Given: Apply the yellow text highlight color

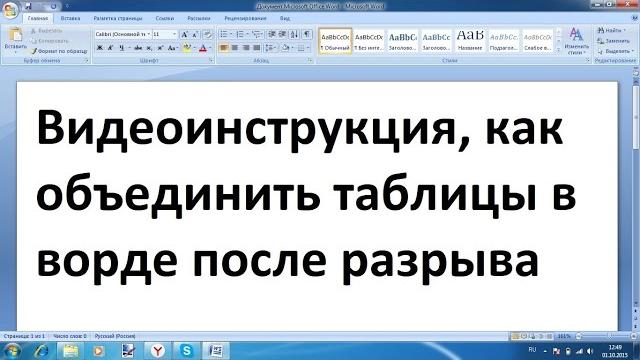Looking at the screenshot, I should pyautogui.click(x=187, y=48).
